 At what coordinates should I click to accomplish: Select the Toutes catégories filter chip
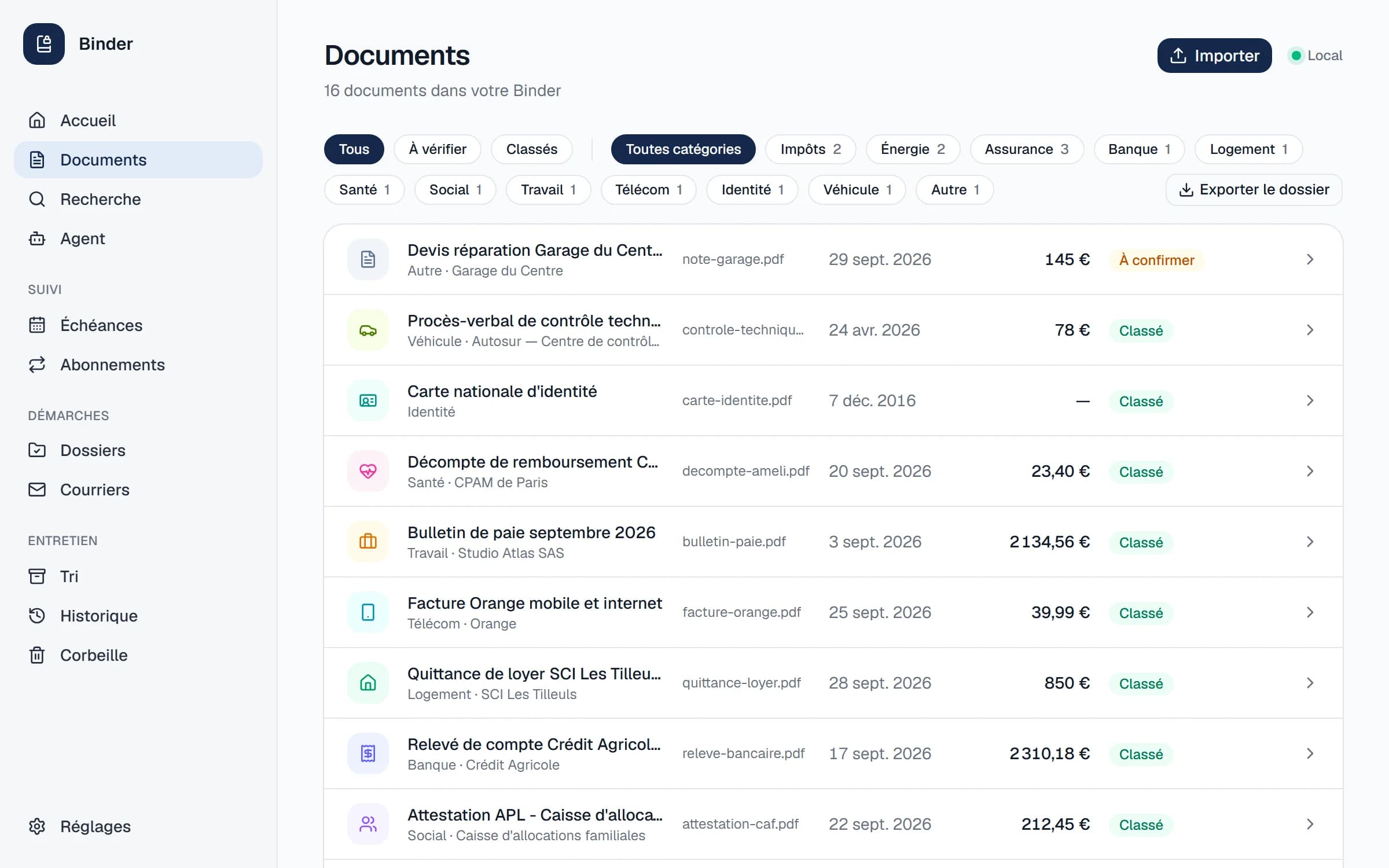pyautogui.click(x=684, y=149)
